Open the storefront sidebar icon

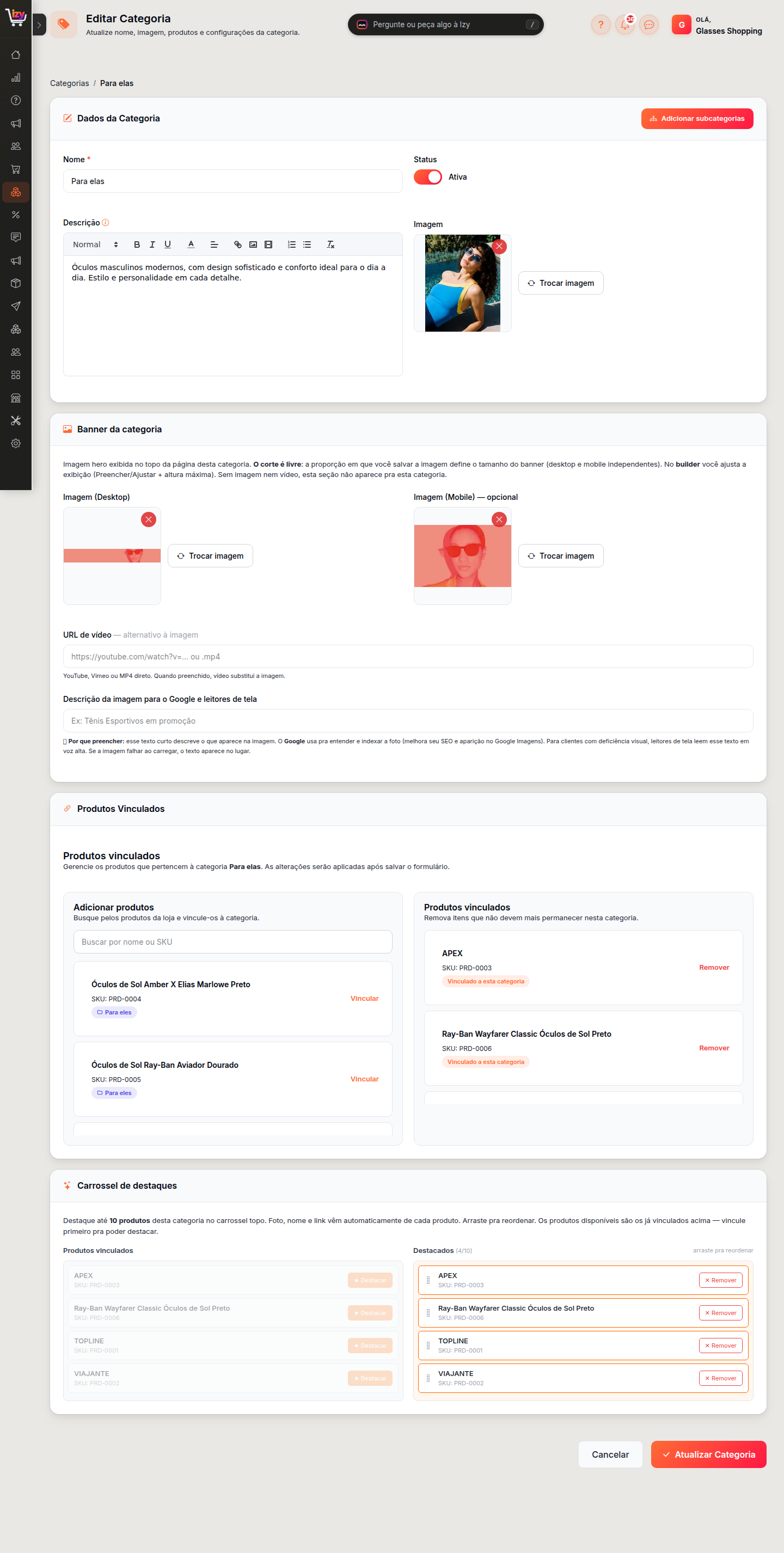pyautogui.click(x=16, y=398)
